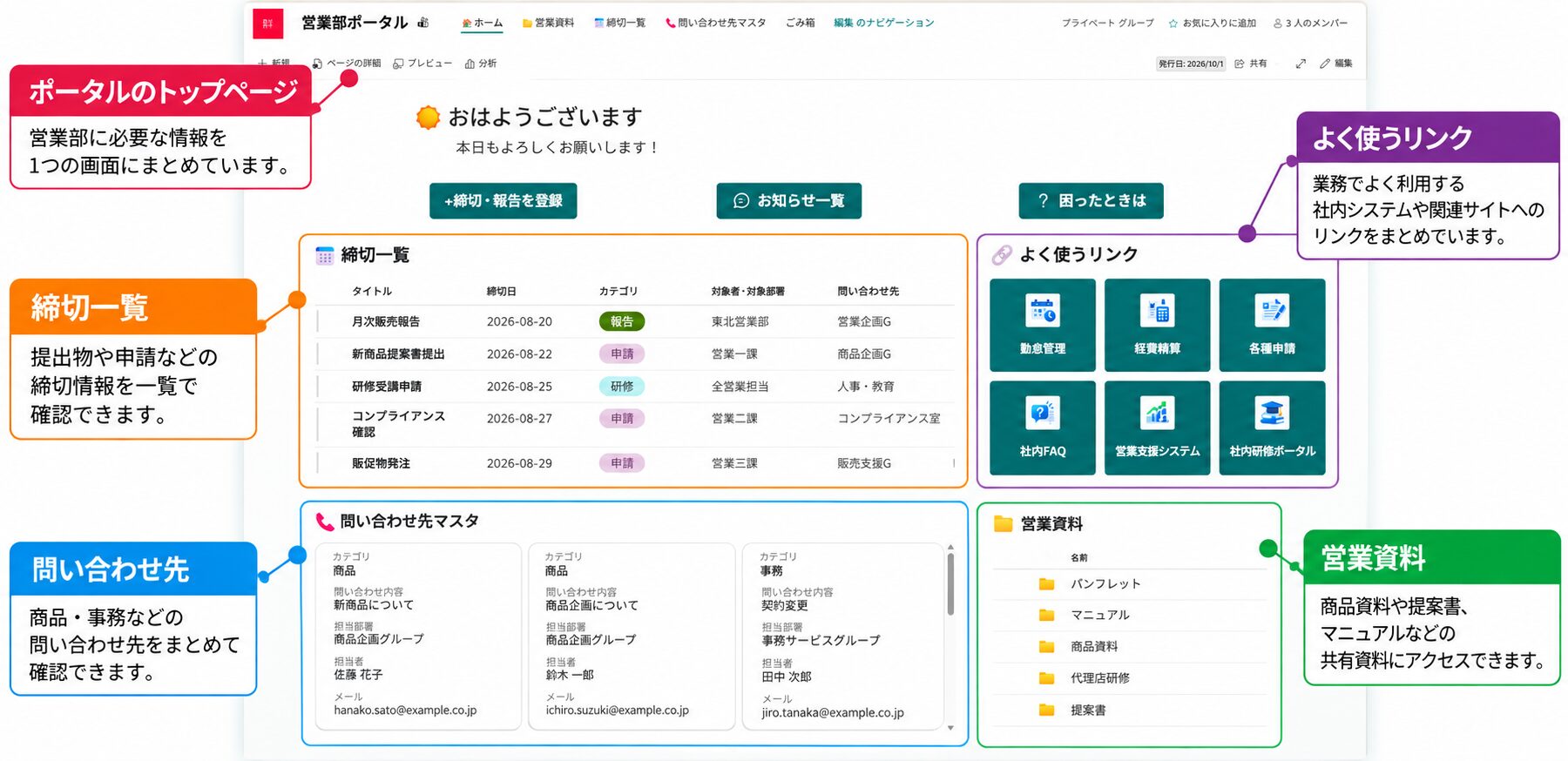1568x761 pixels.
Task: Open the hanako.sato@example.co.jp contact card
Action: point(418,636)
